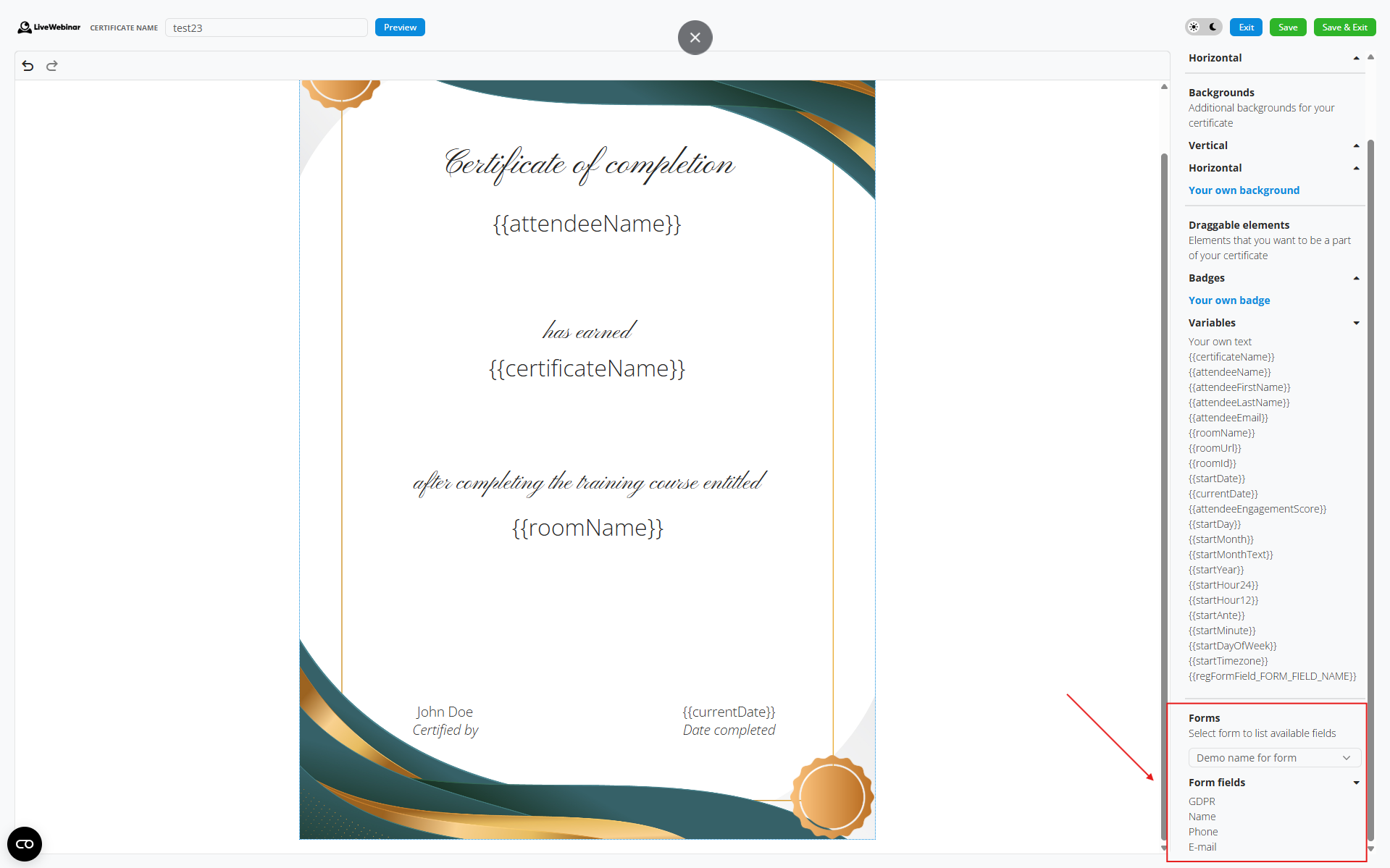Click the undo arrow icon
This screenshot has width=1390, height=868.
pyautogui.click(x=28, y=66)
